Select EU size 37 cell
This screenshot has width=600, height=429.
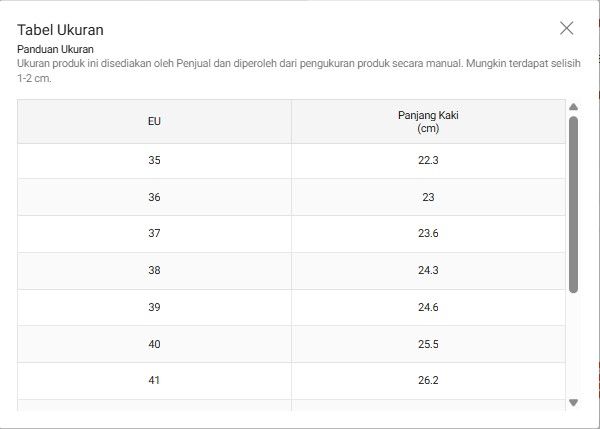tap(154, 234)
